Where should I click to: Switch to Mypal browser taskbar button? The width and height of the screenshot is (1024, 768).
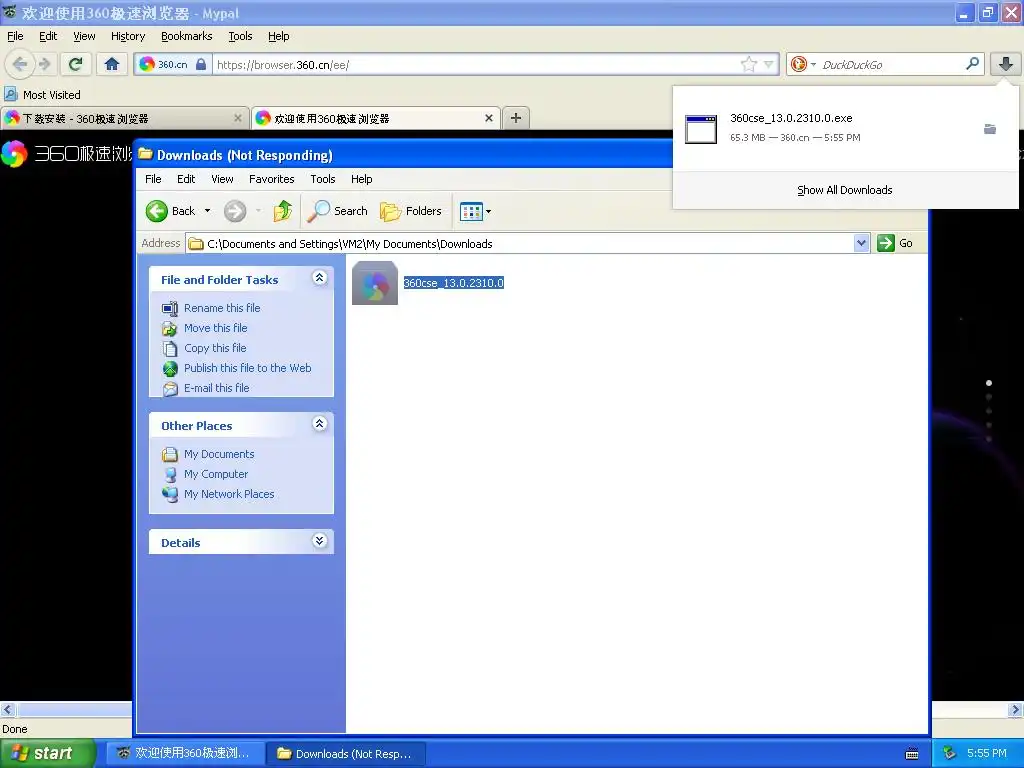(185, 753)
